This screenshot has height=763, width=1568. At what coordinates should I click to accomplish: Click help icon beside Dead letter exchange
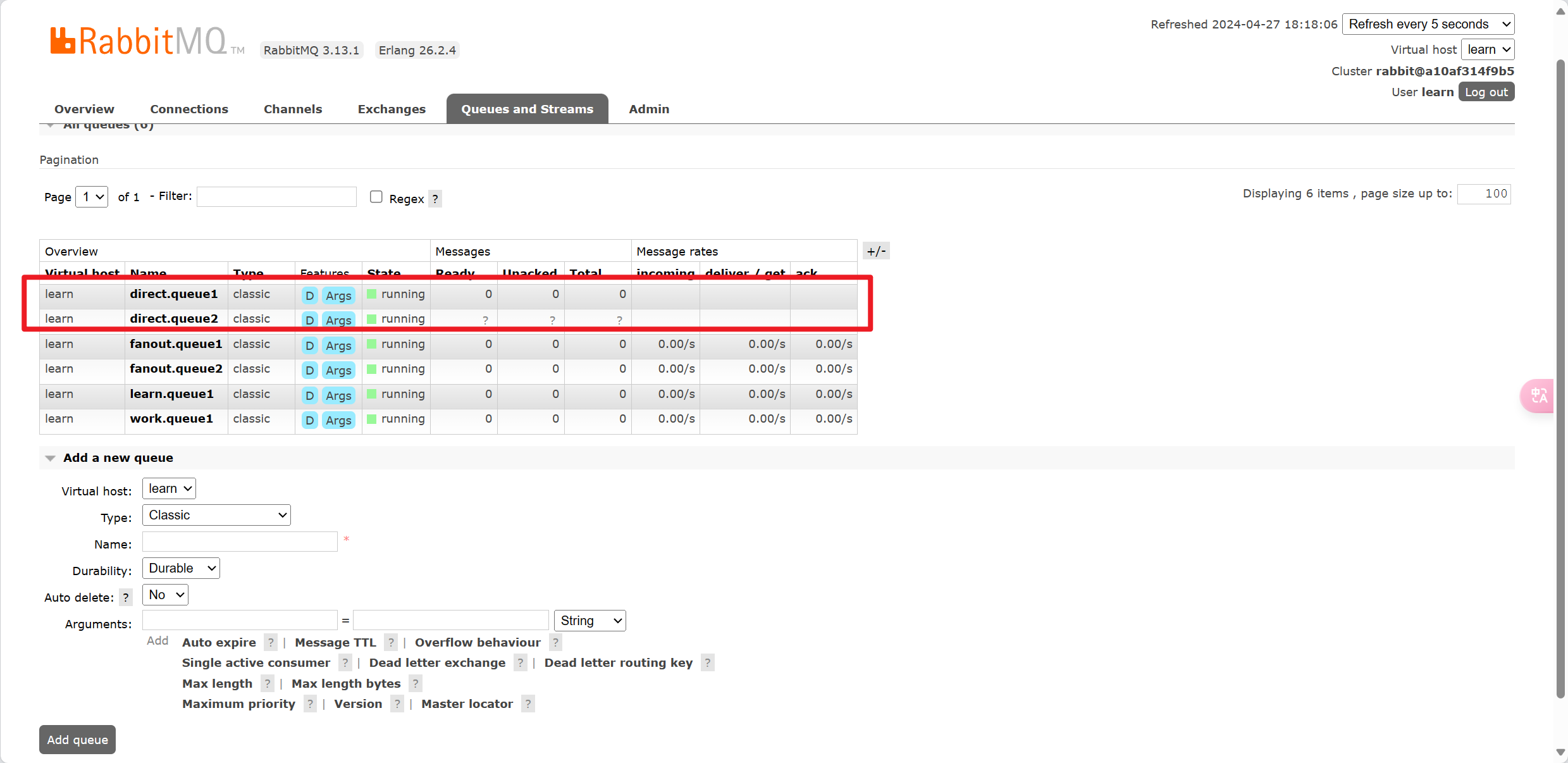click(520, 663)
